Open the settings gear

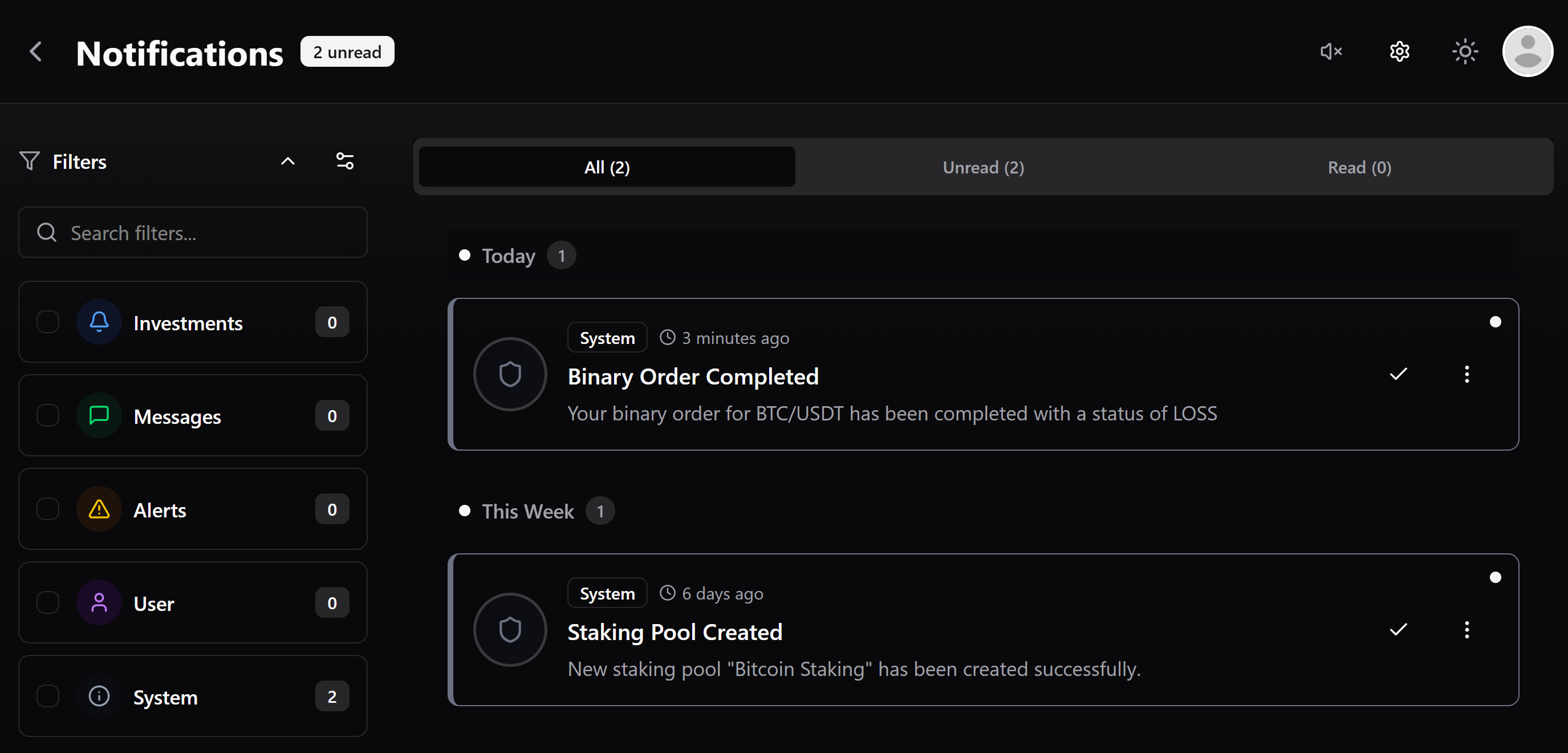tap(1399, 51)
